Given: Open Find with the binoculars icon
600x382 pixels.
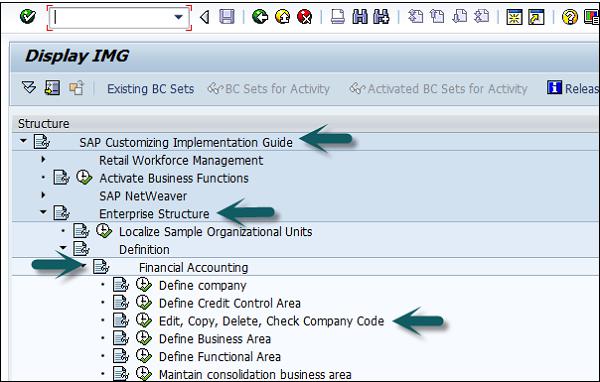Looking at the screenshot, I should [360, 17].
